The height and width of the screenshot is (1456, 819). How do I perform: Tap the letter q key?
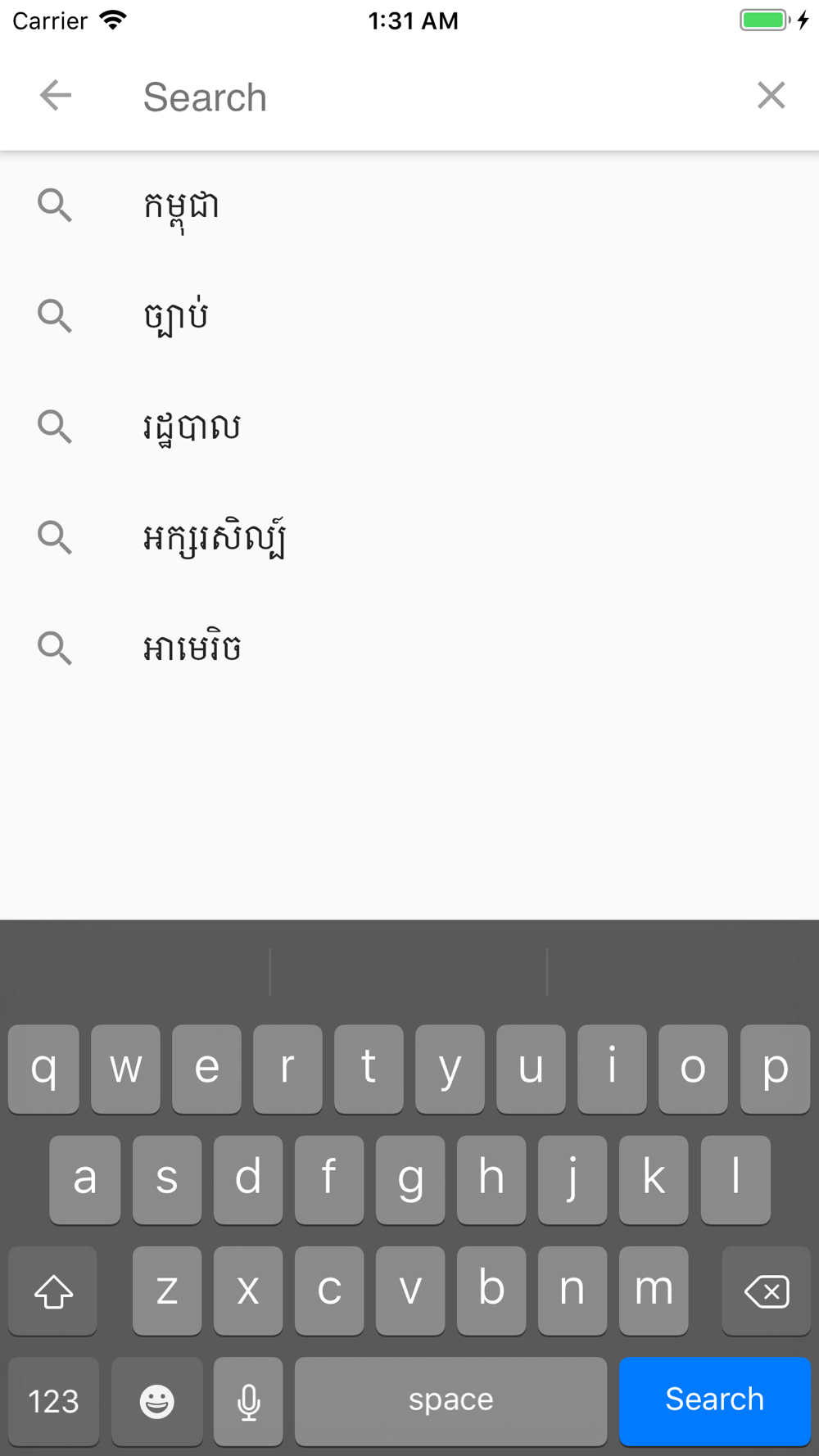[x=43, y=1069]
